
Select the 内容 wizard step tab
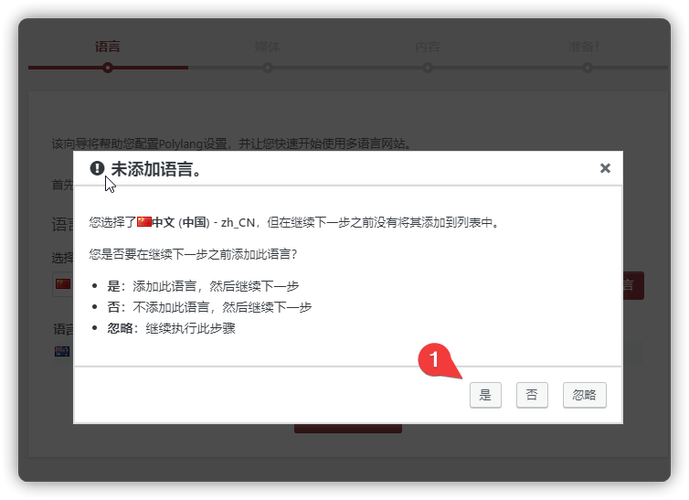coord(427,46)
